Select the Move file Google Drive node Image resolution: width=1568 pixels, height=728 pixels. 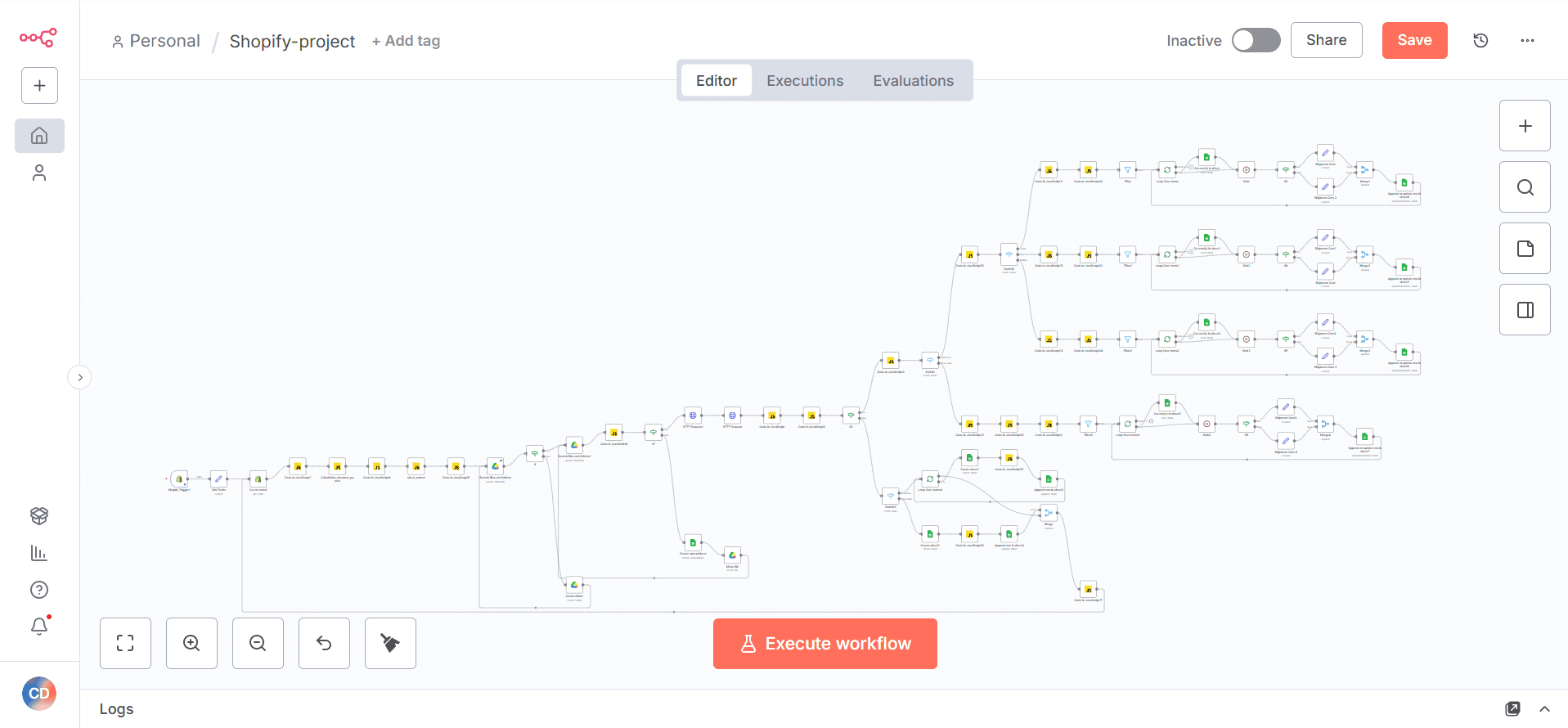[732, 555]
